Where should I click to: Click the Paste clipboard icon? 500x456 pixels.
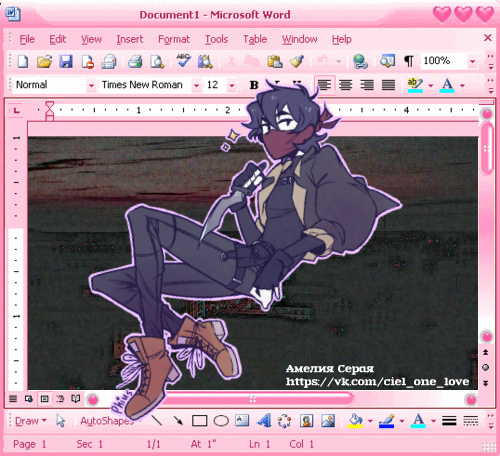[x=275, y=62]
